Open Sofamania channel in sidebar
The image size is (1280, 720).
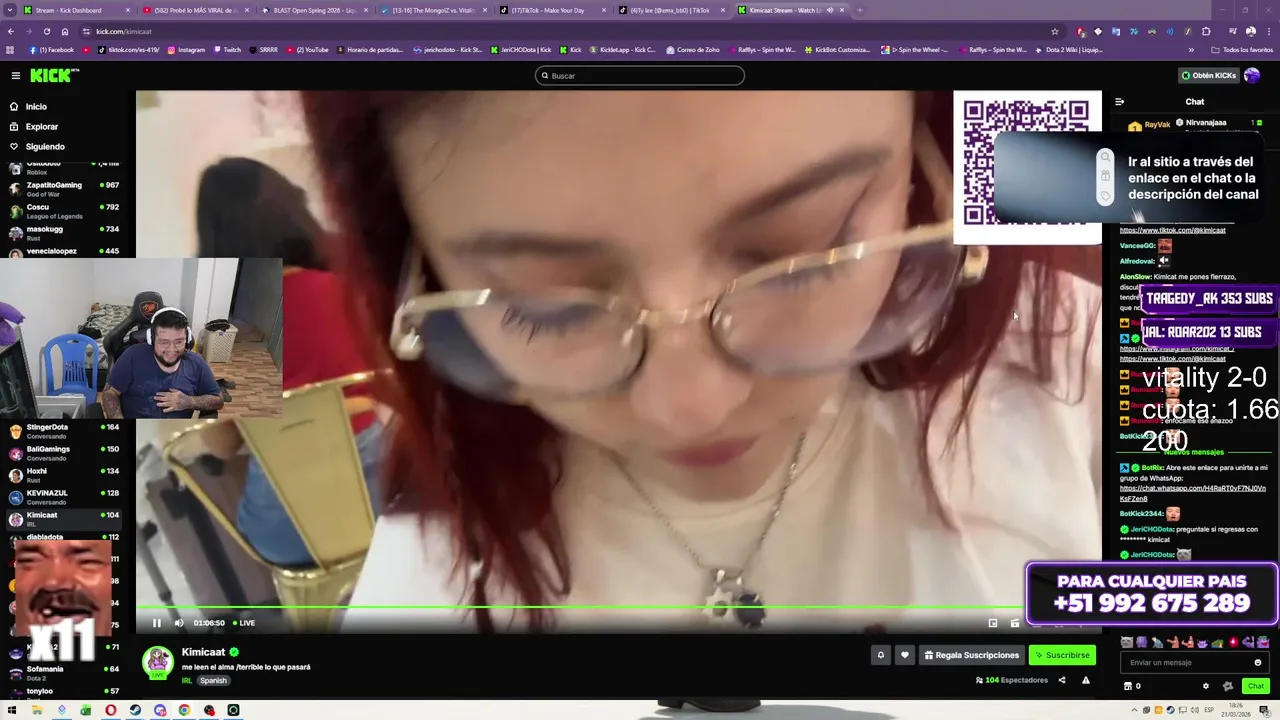pyautogui.click(x=65, y=673)
